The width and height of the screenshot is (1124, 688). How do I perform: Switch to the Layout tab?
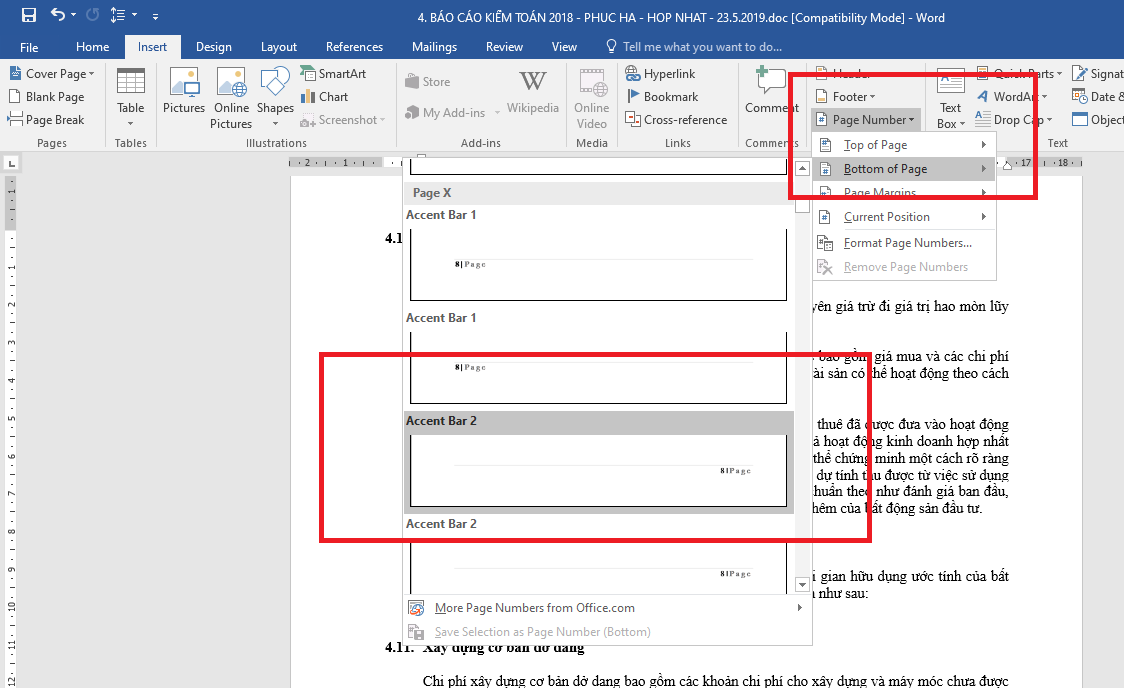pyautogui.click(x=279, y=47)
